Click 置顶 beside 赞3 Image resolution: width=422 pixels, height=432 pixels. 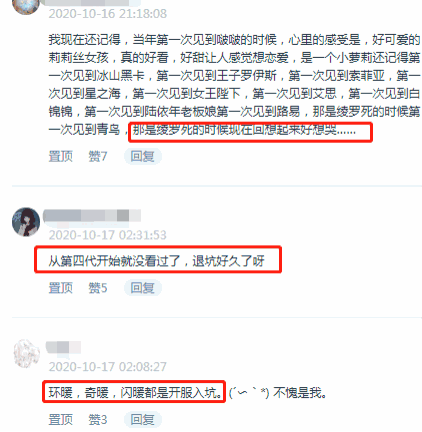[x=61, y=419]
